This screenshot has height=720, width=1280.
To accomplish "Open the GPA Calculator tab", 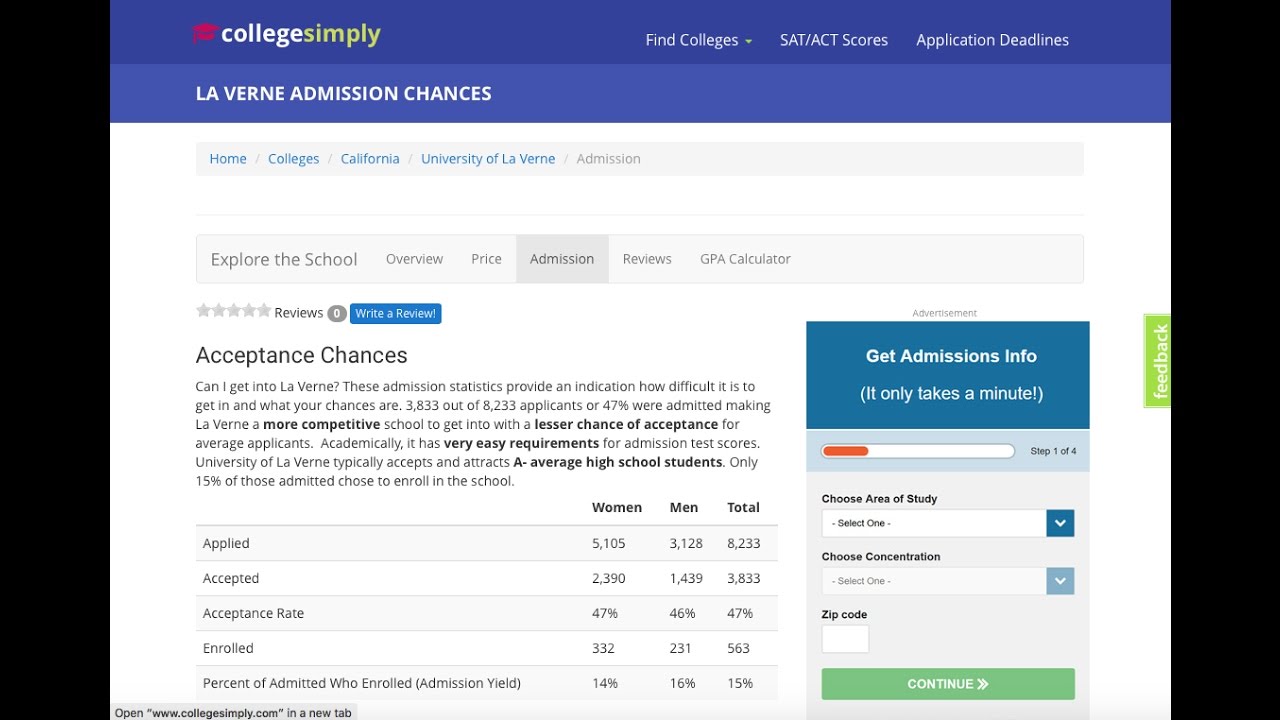I will pos(745,259).
